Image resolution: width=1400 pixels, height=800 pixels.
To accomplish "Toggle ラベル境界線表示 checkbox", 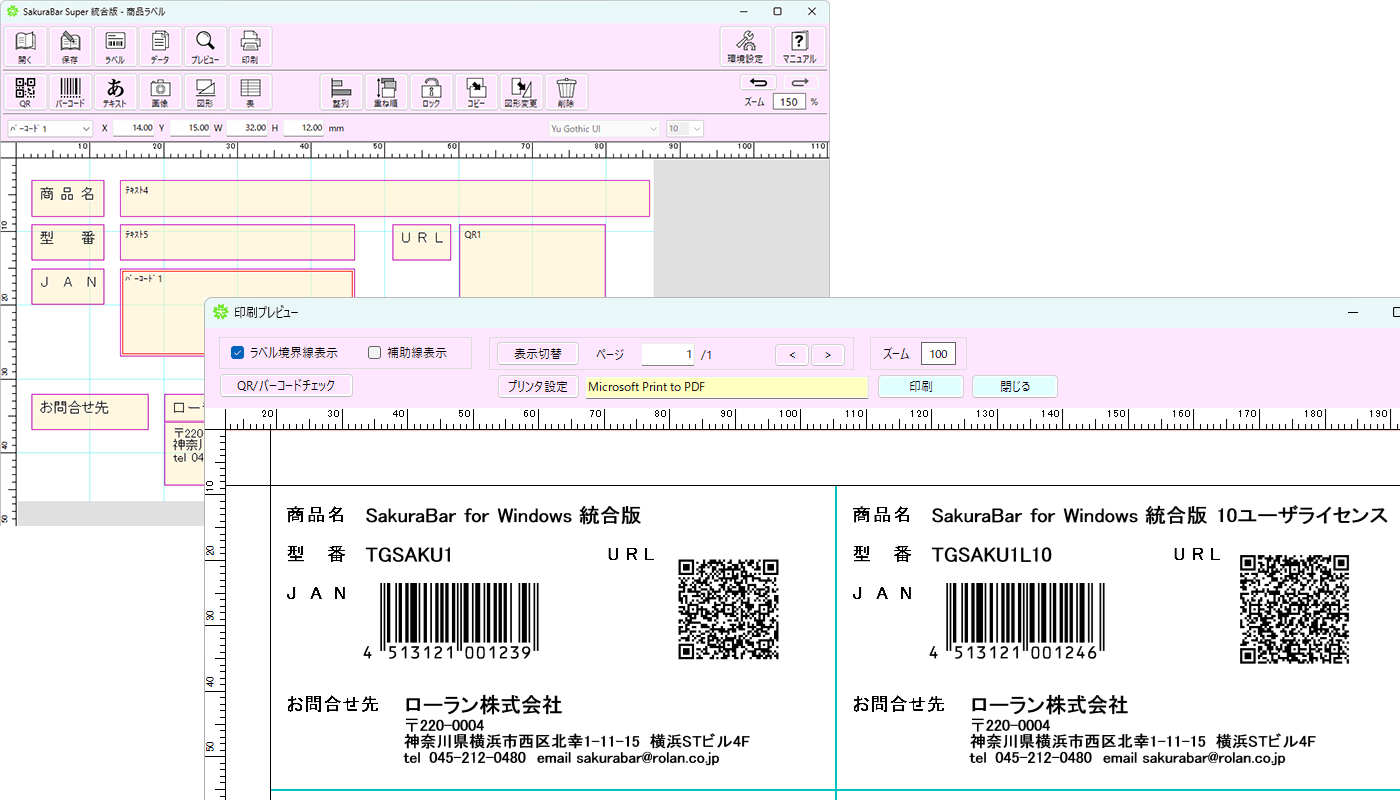I will pyautogui.click(x=238, y=352).
